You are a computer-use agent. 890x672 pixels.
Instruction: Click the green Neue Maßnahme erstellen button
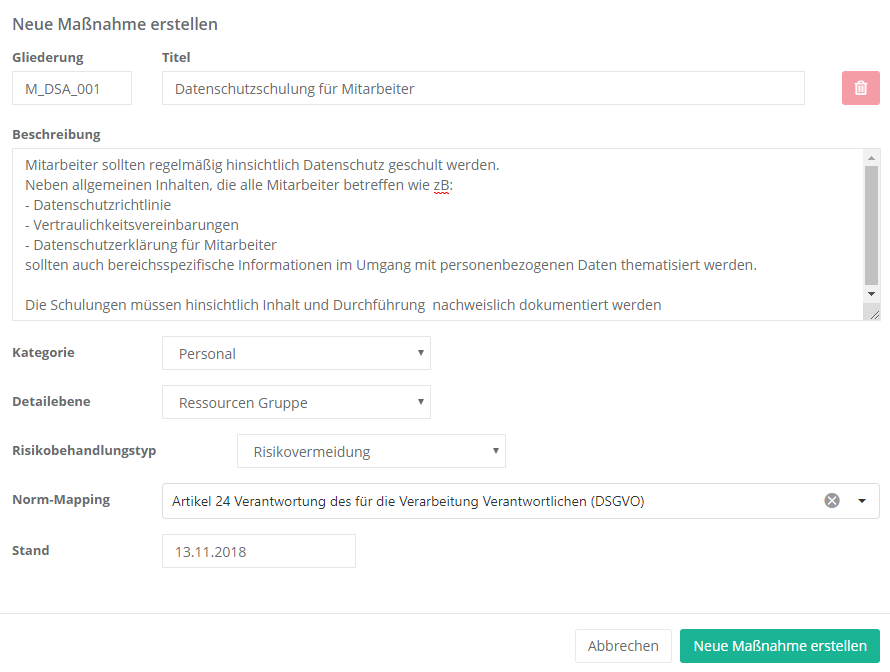tap(779, 646)
